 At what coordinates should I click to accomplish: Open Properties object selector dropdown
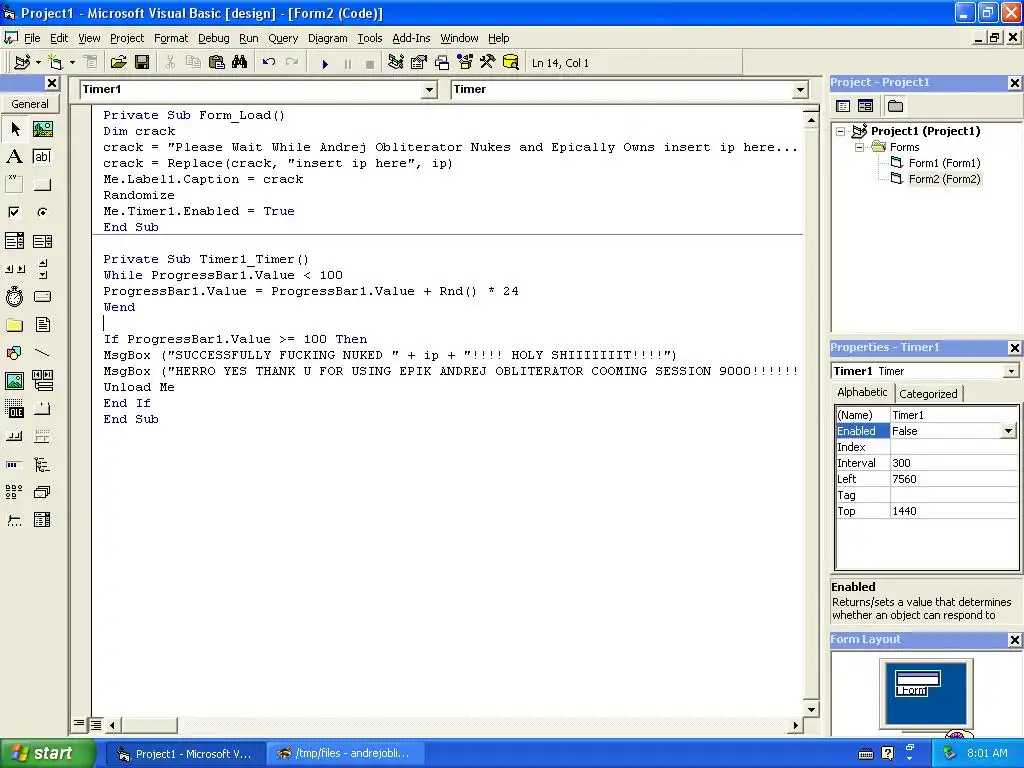click(x=1011, y=371)
